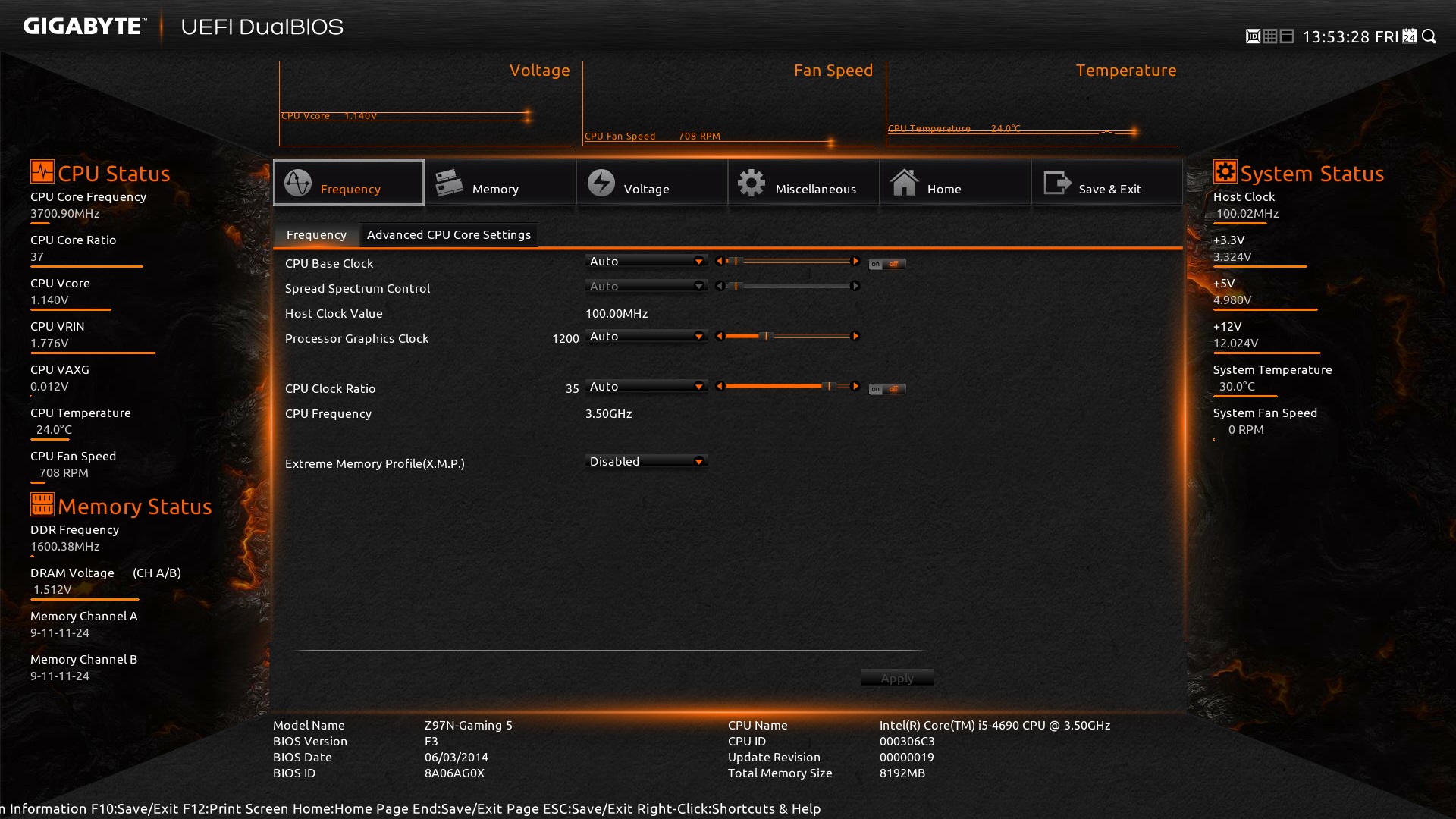This screenshot has height=819, width=1456.
Task: Click DDR Frequency 1600.38MHz reading
Action: (x=64, y=546)
